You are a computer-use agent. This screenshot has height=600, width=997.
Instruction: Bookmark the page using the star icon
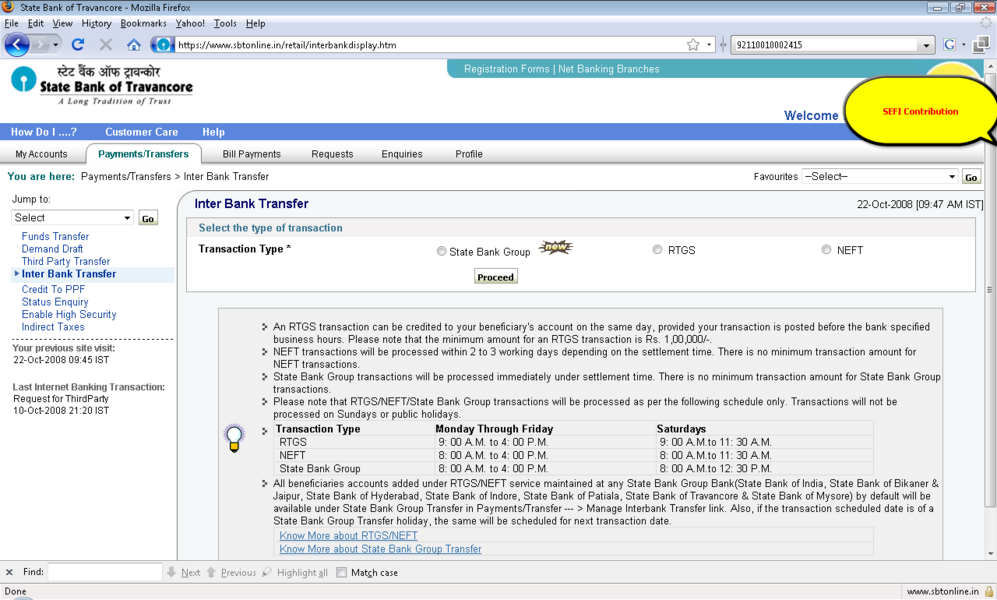click(693, 45)
